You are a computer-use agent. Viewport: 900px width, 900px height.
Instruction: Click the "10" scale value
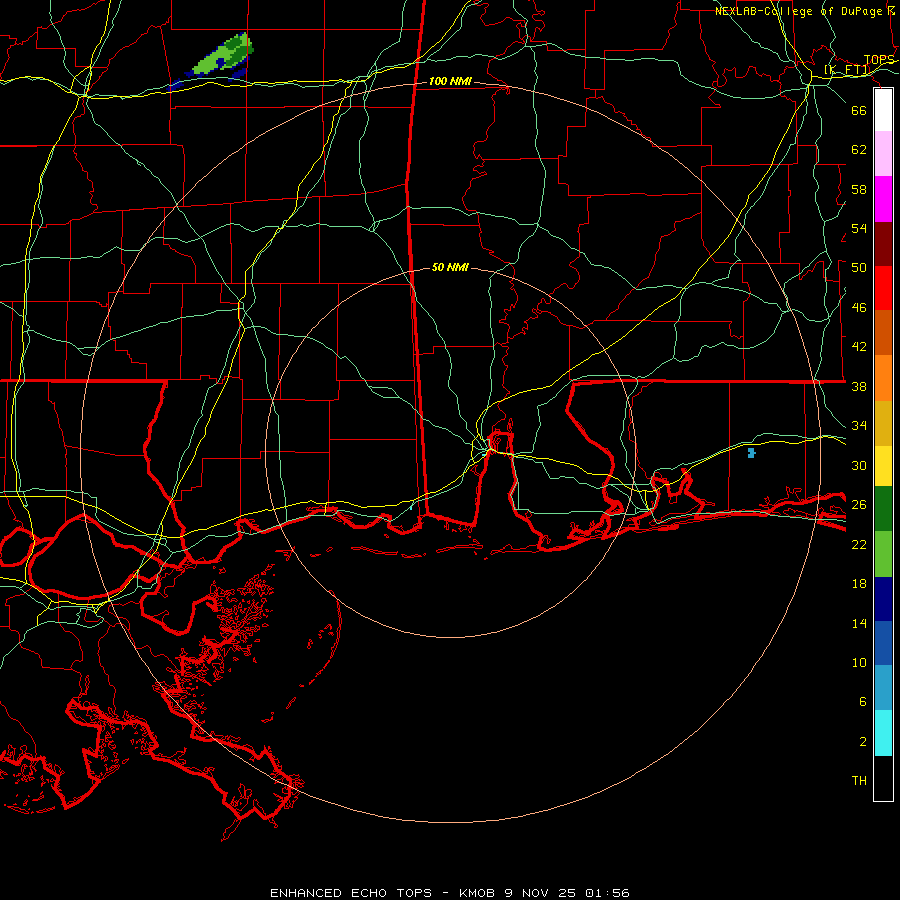point(859,662)
